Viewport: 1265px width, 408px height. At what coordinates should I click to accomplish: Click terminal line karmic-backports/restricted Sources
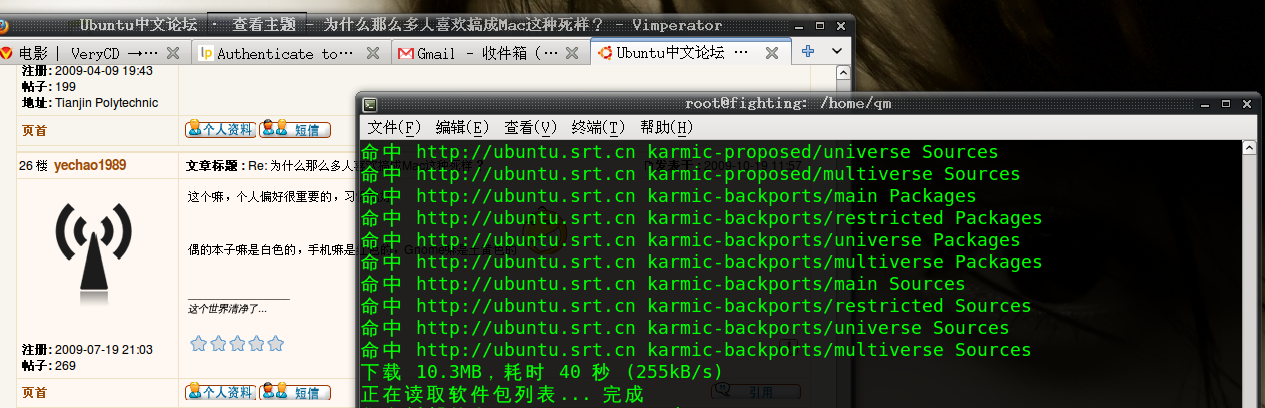click(696, 306)
